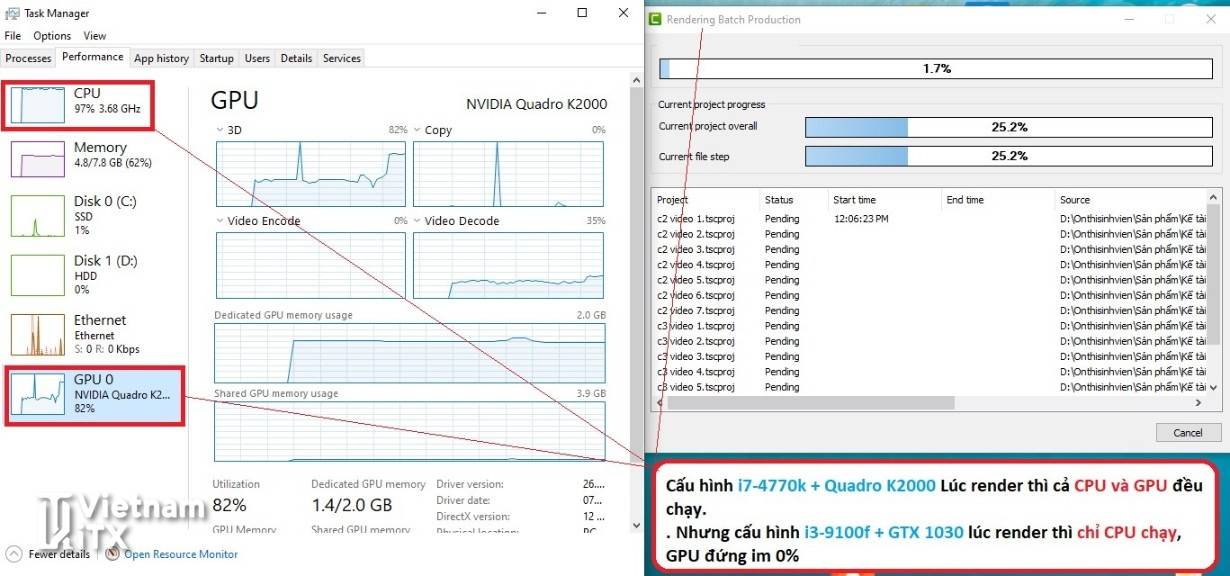Click the Status column header
Image resolution: width=1230 pixels, height=576 pixels.
[779, 200]
